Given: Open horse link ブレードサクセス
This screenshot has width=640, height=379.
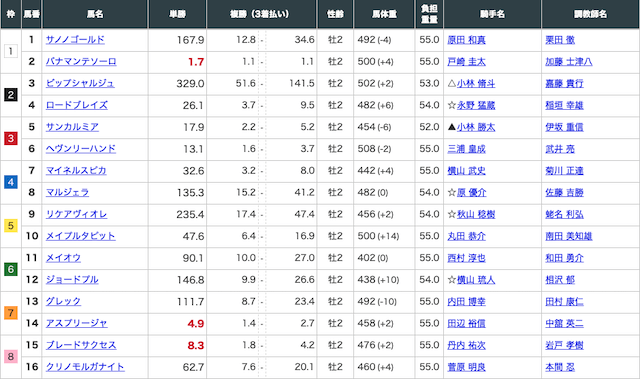Looking at the screenshot, I should point(81,345).
